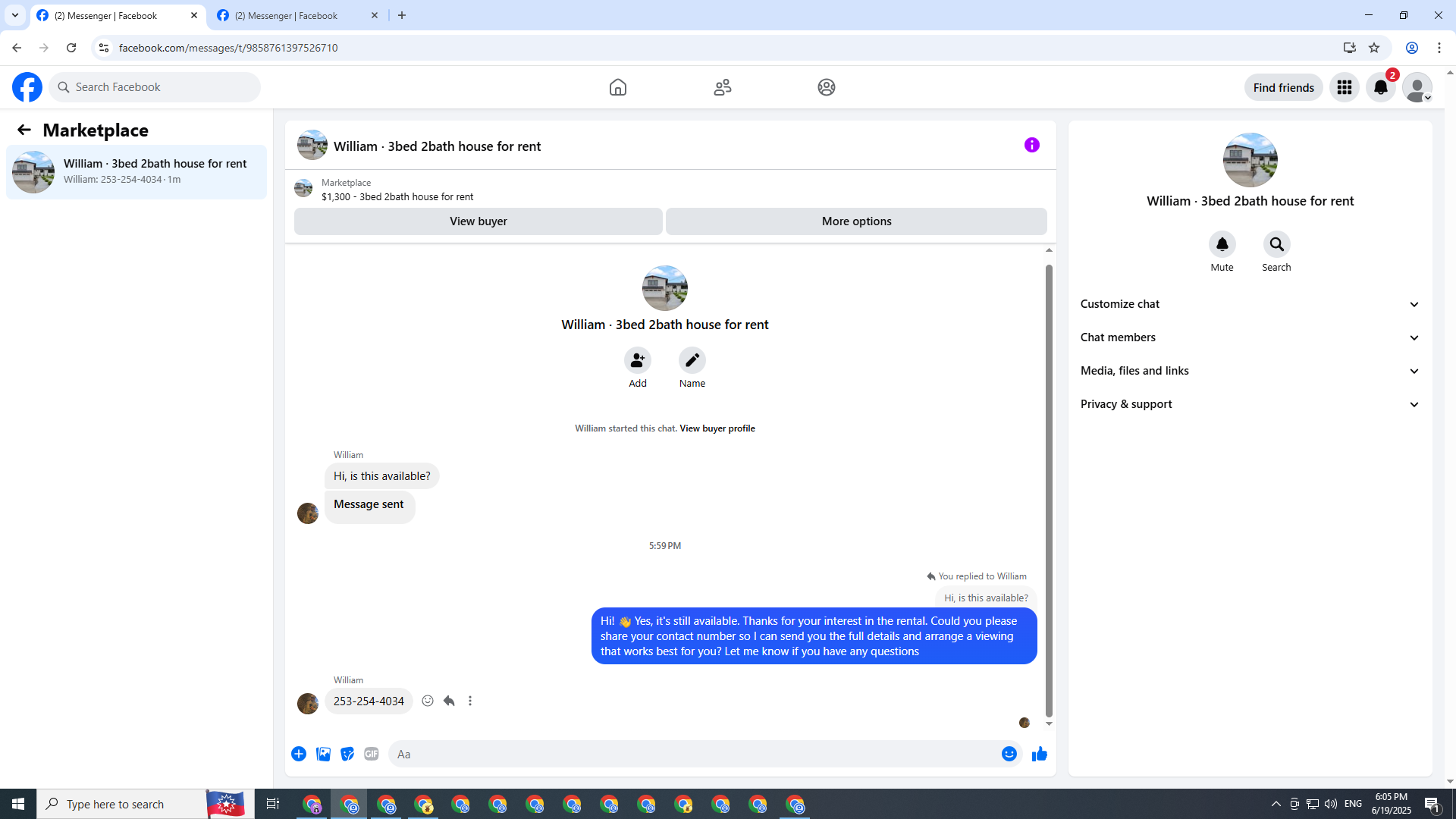Select the 'Hi, is this available?' message from William
This screenshot has width=1456, height=819.
[382, 476]
